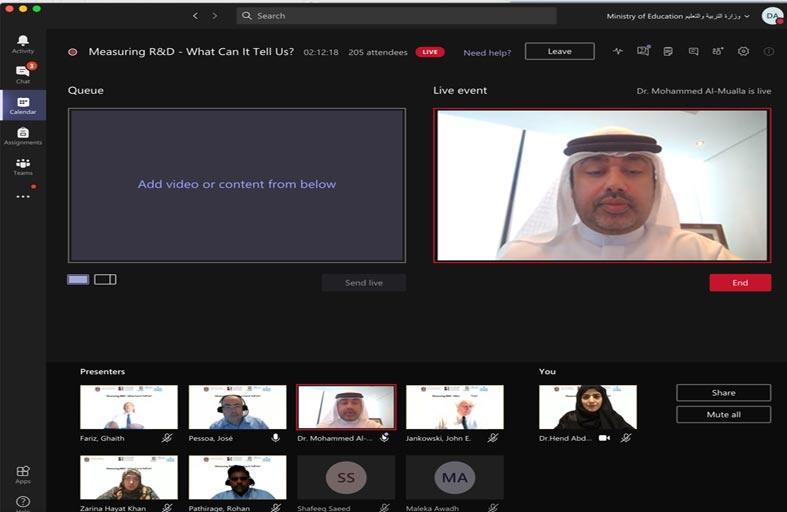Switch to Calendar tab in sidebar
Screen dimensions: 787x512
(x=22, y=105)
